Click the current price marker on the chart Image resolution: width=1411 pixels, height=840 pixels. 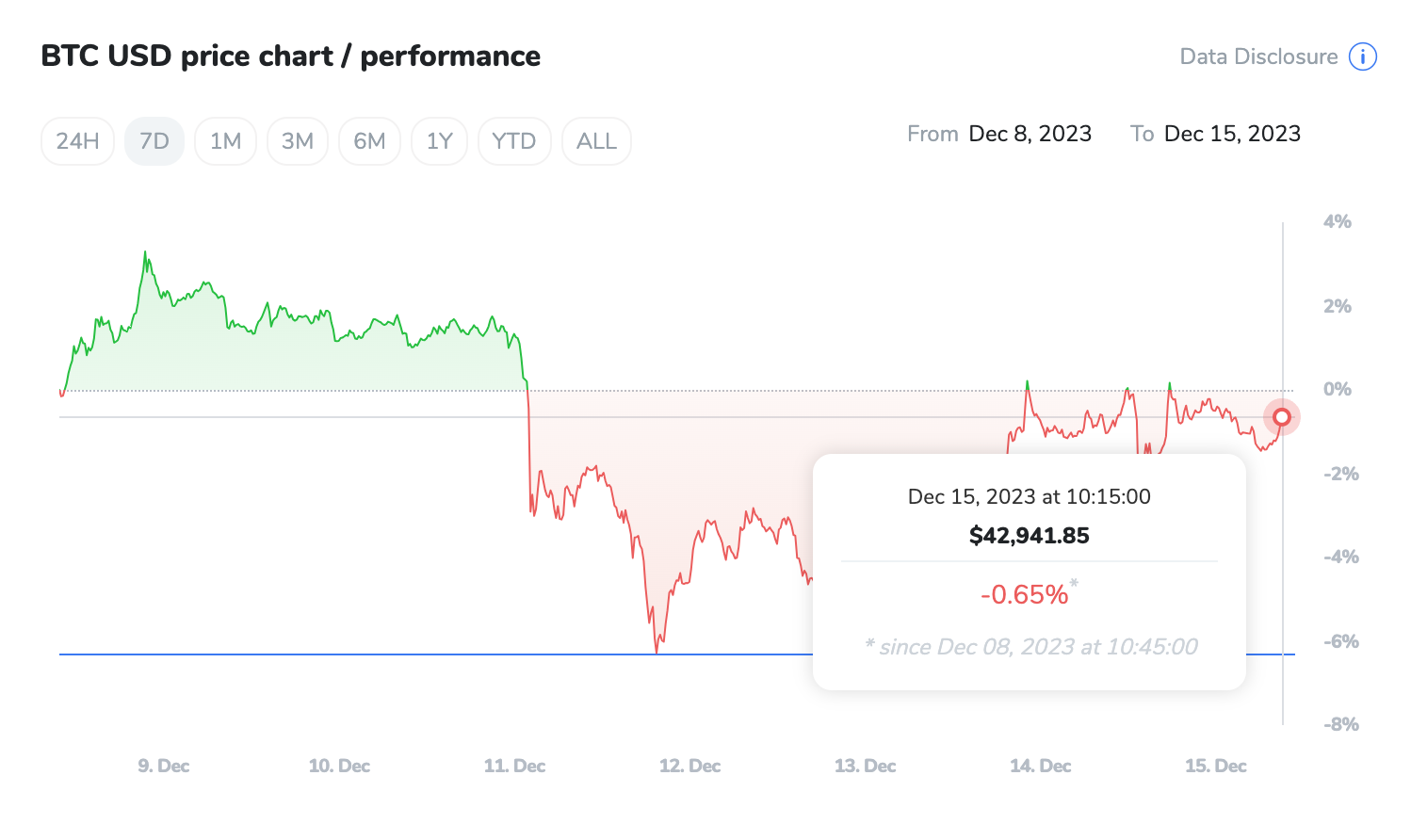1281,417
